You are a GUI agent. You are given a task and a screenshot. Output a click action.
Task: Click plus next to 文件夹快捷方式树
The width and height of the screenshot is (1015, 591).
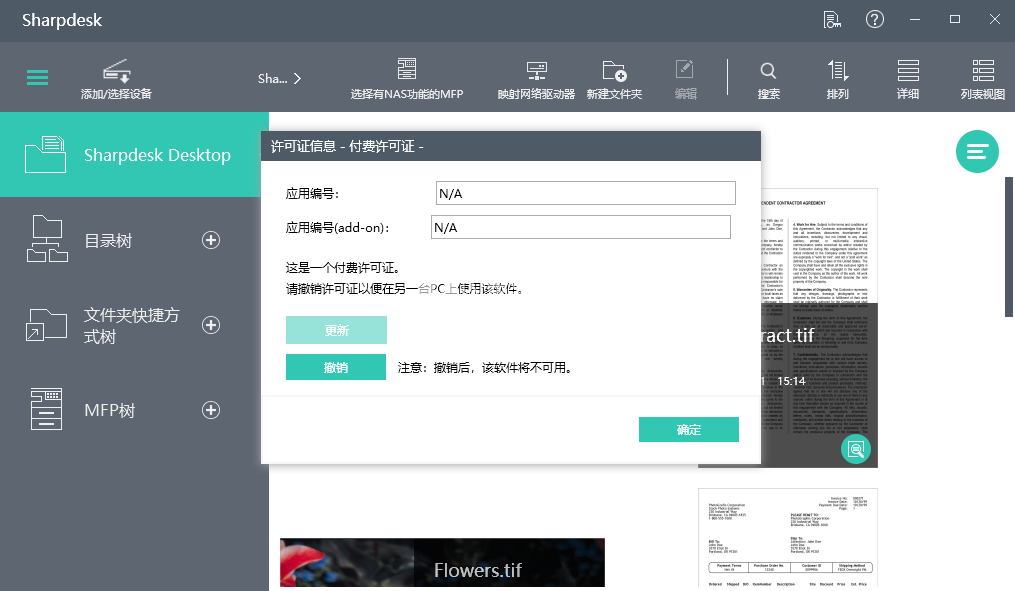(x=211, y=325)
